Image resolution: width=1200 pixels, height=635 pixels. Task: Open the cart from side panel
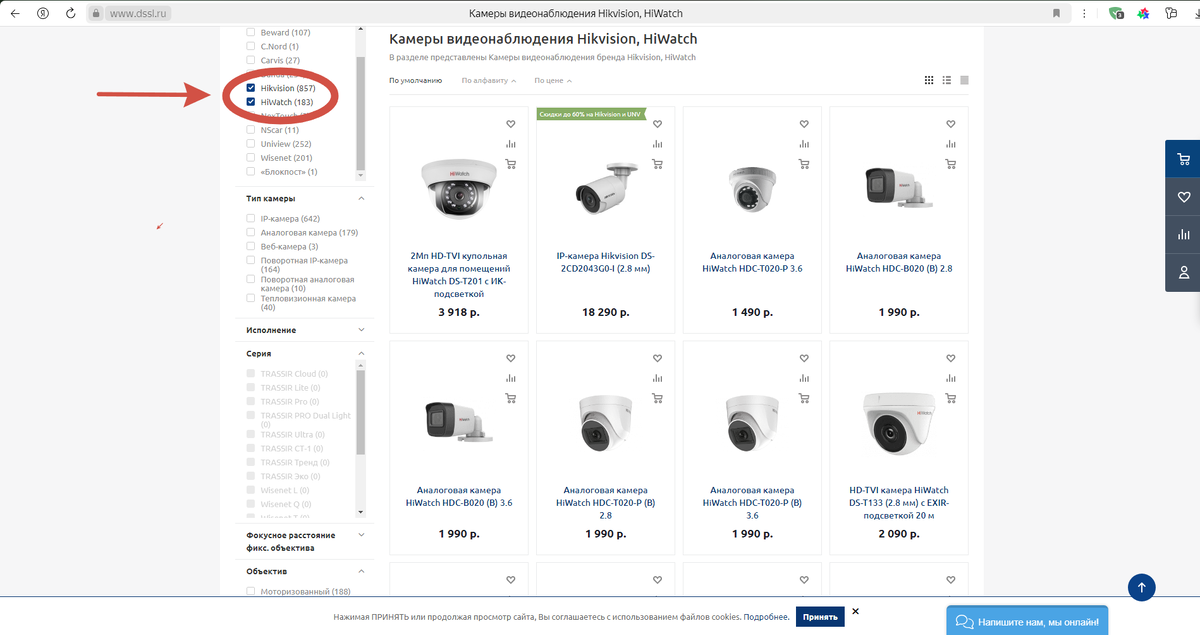tap(1184, 159)
